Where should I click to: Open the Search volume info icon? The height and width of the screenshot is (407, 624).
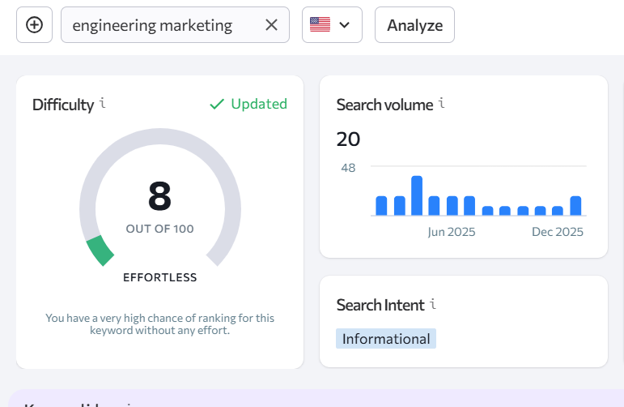(442, 103)
